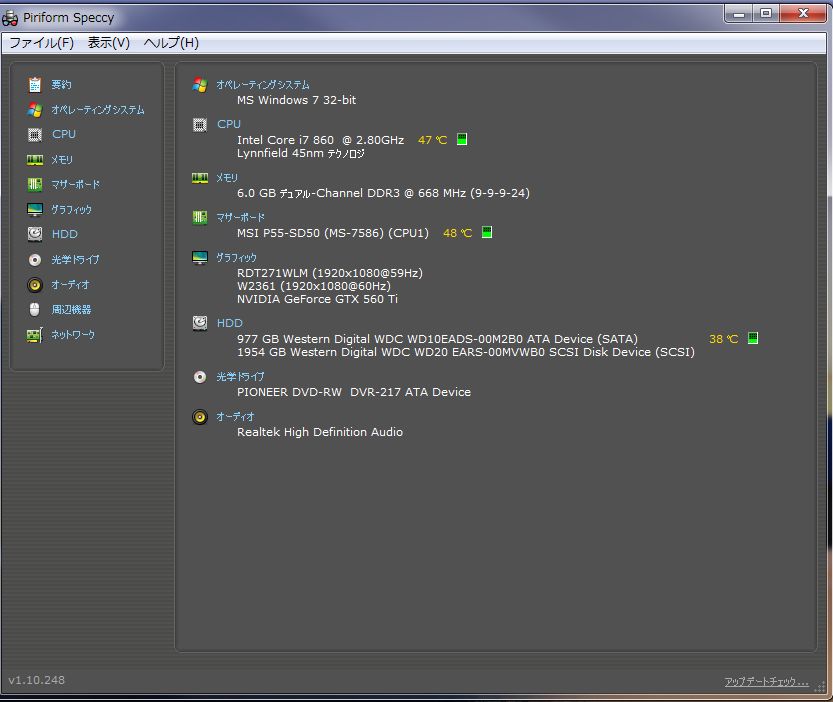This screenshot has height=702, width=833.
Task: Open the ファイル(F) menu
Action: click(41, 43)
